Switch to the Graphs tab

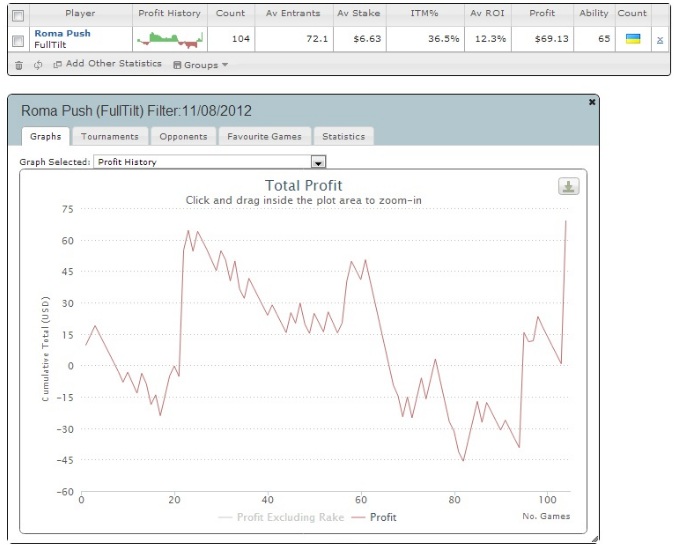(x=45, y=136)
